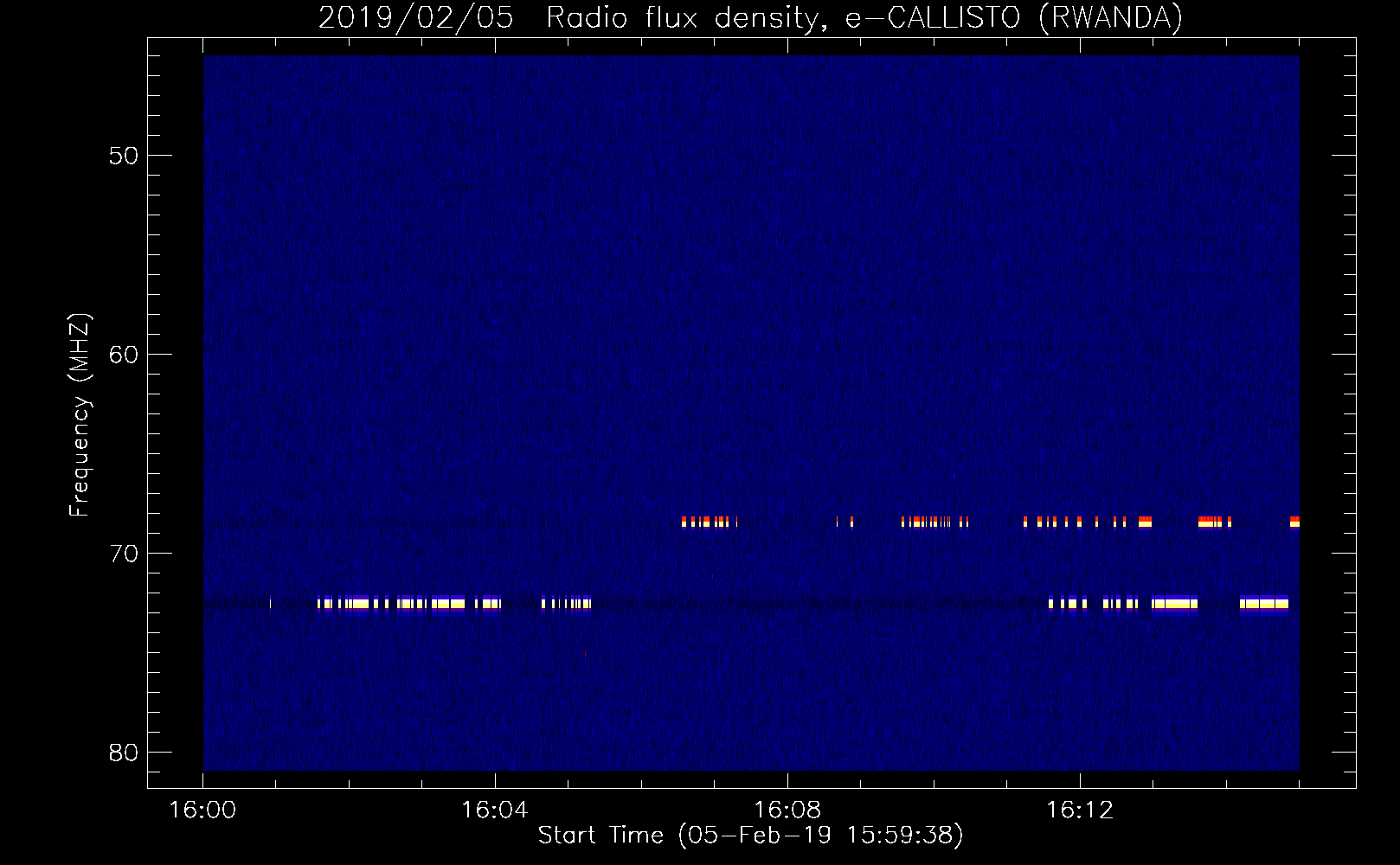Click the '50' frequency tick label
The height and width of the screenshot is (865, 1400).
tap(124, 156)
